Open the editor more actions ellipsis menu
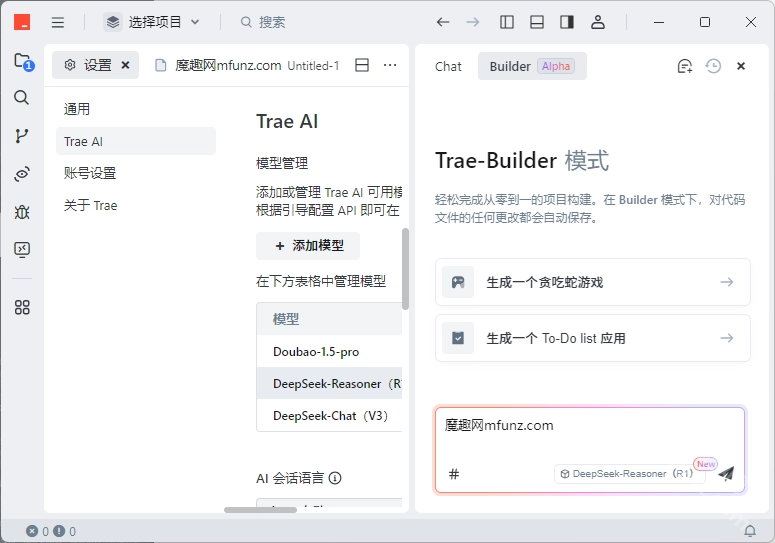Image resolution: width=775 pixels, height=543 pixels. pyautogui.click(x=390, y=65)
